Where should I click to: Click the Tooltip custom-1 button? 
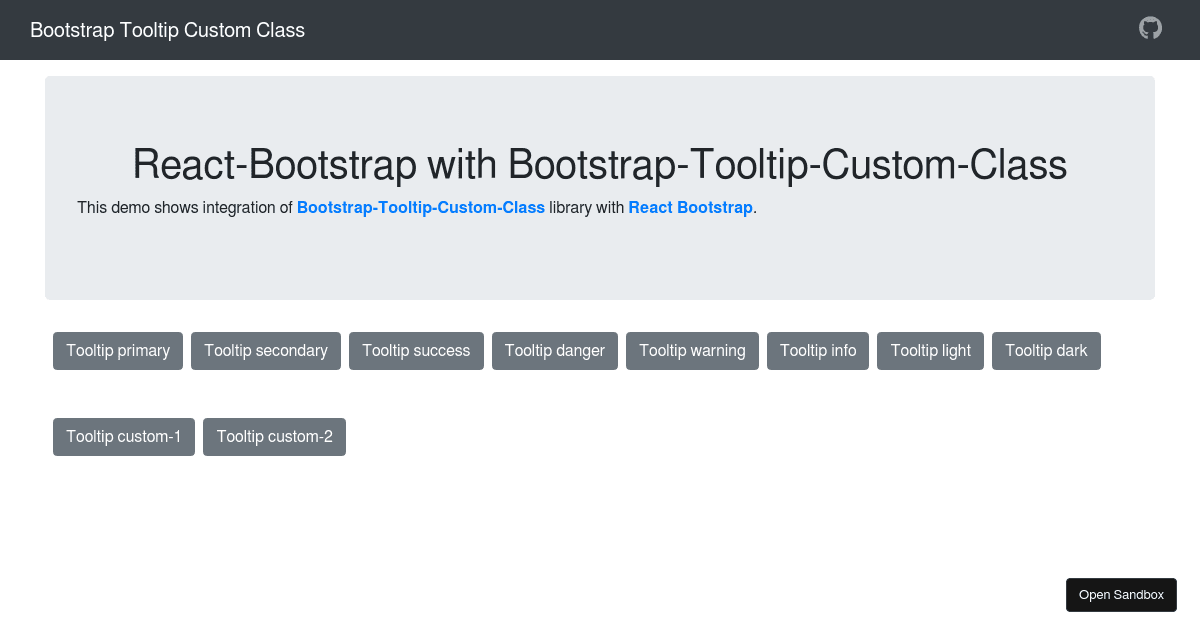[x=124, y=437]
